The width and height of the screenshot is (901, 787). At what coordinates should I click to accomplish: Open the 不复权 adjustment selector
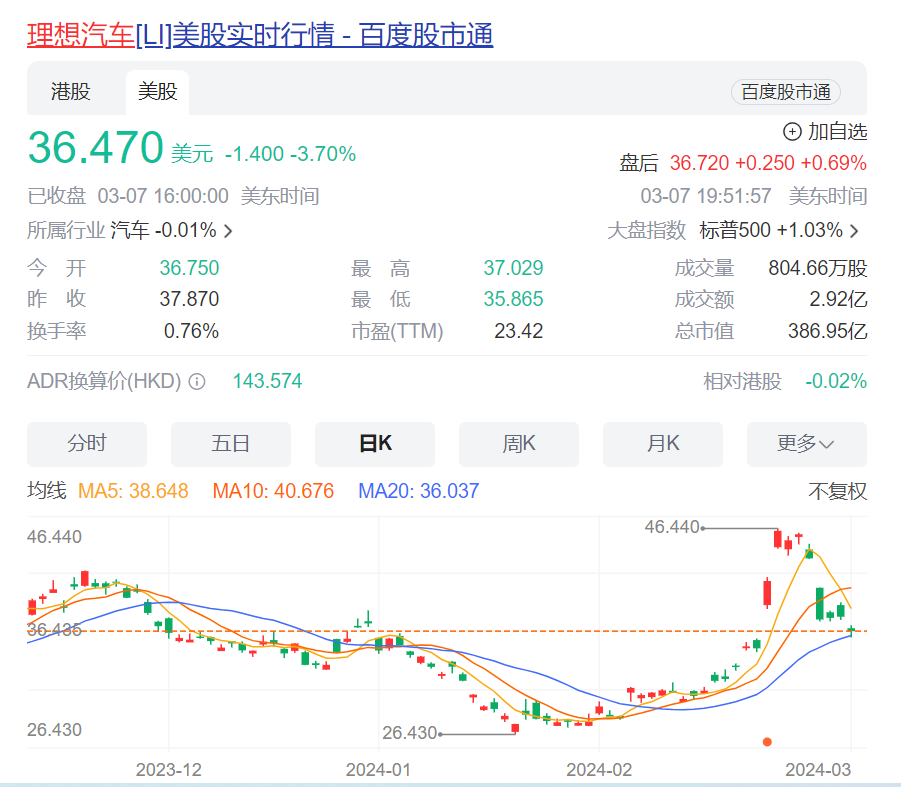[x=837, y=491]
